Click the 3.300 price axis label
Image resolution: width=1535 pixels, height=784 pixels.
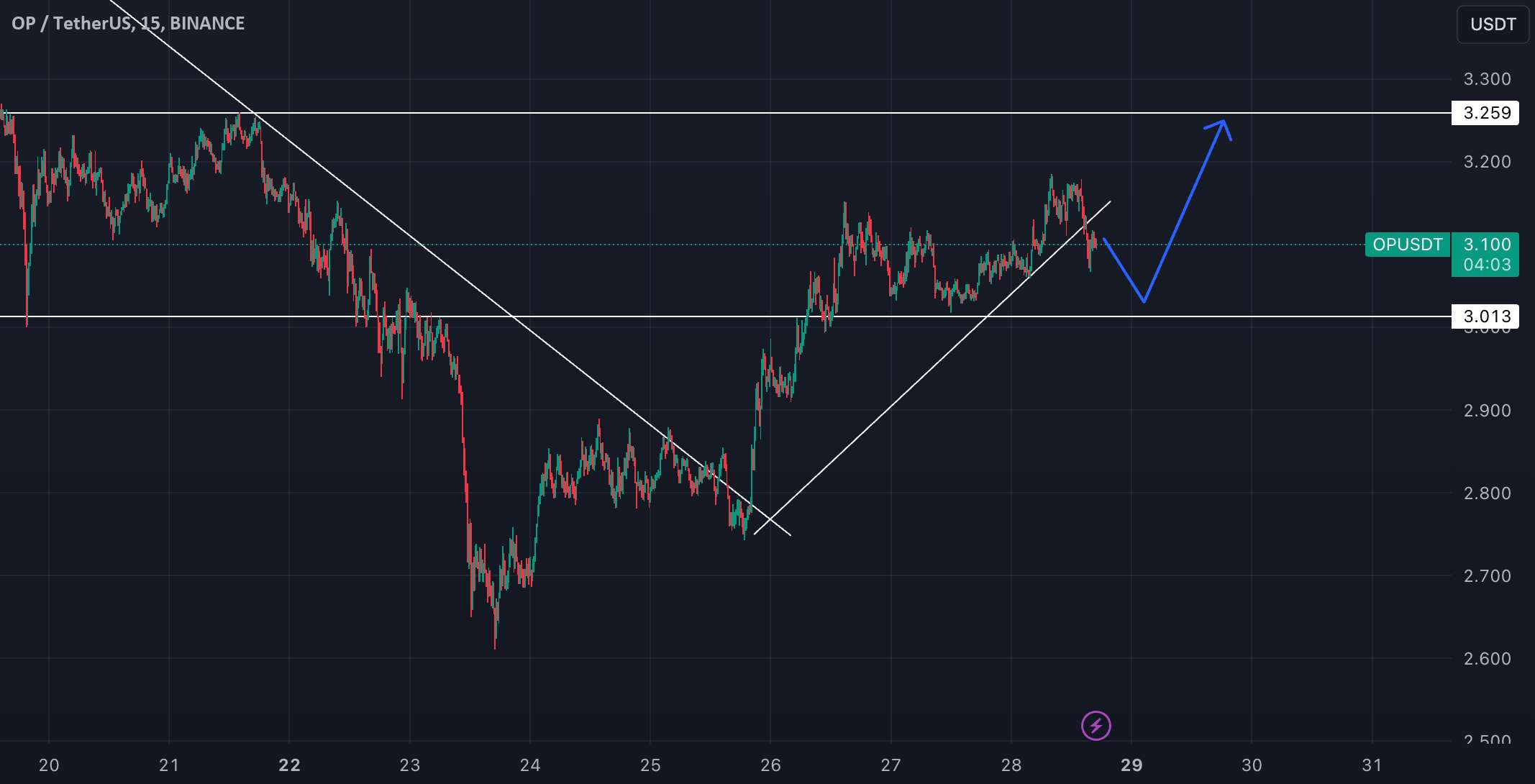(1487, 79)
